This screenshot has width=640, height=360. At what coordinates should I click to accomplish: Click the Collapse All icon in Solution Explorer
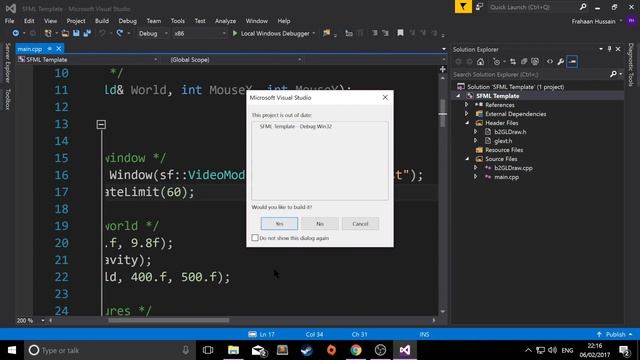524,62
